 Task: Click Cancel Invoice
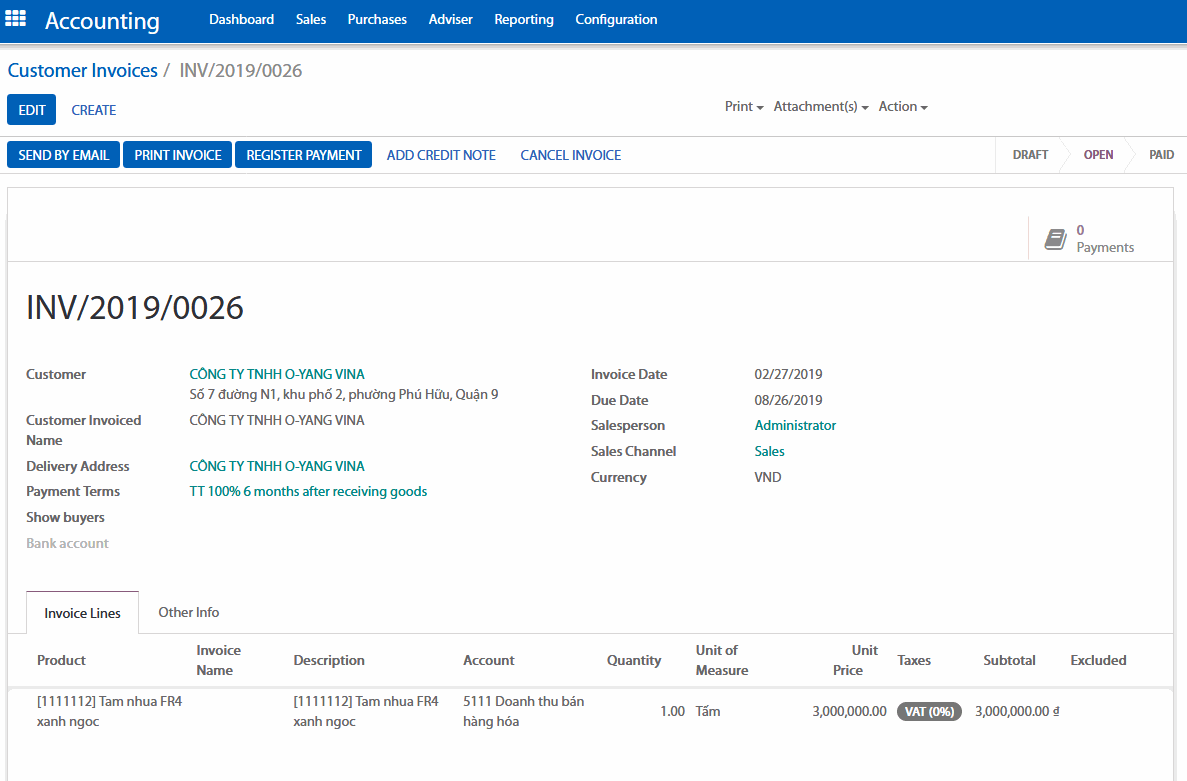(x=570, y=155)
